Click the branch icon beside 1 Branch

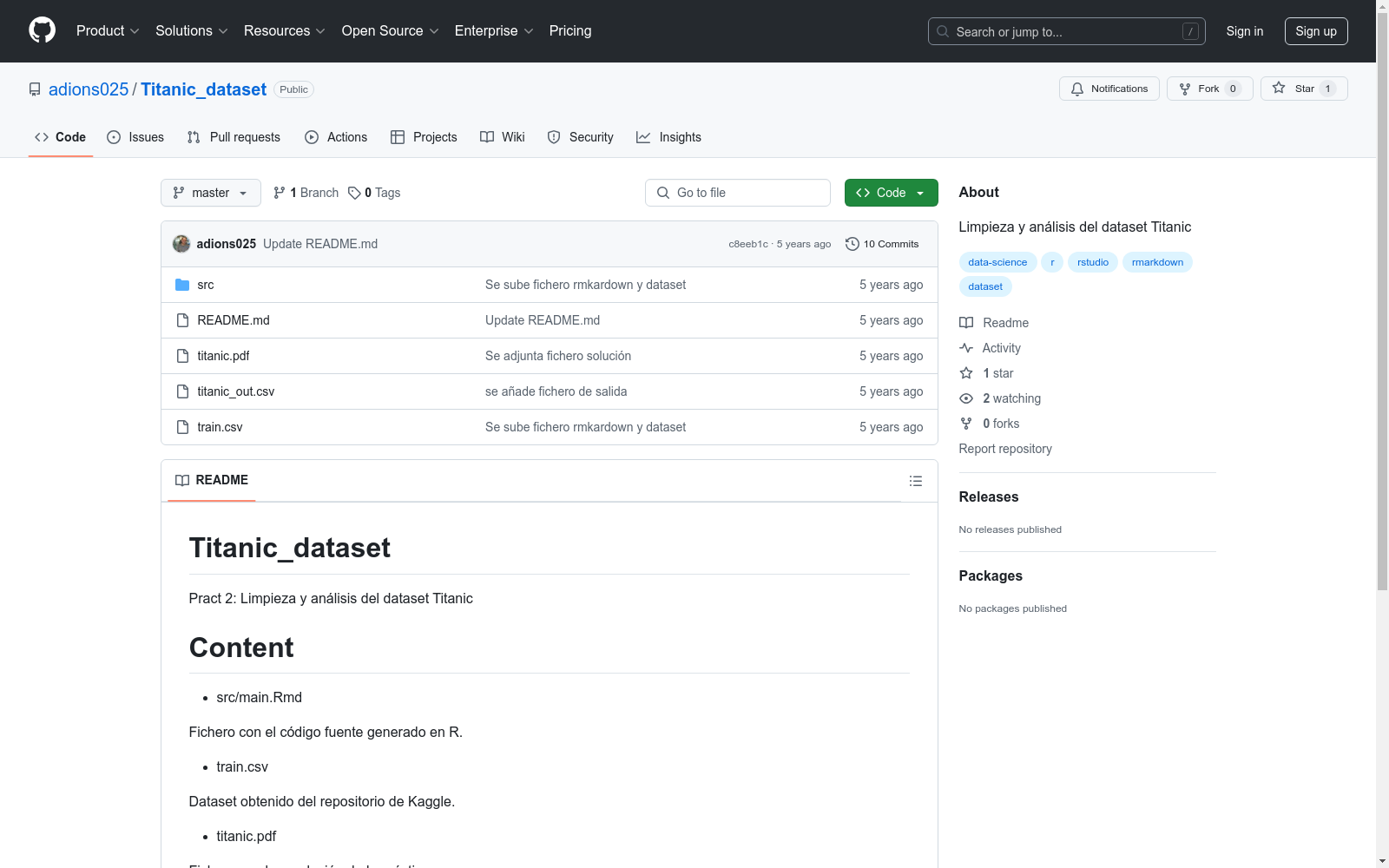(280, 193)
